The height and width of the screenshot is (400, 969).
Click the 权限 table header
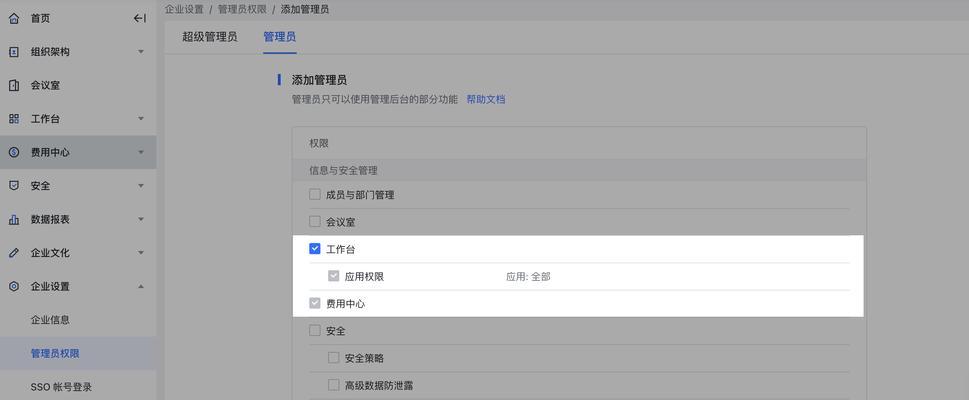[x=319, y=143]
